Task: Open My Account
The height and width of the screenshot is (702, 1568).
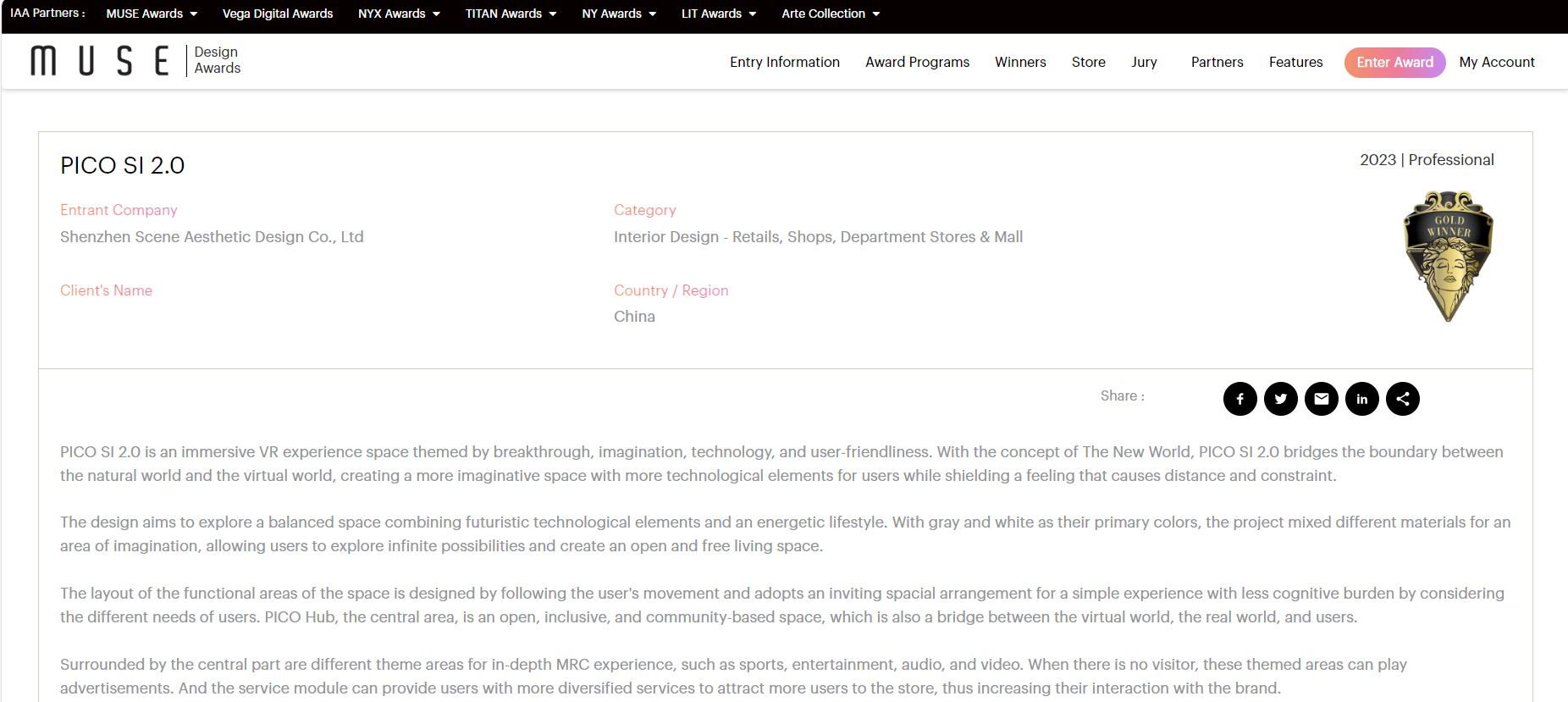Action: coord(1496,62)
